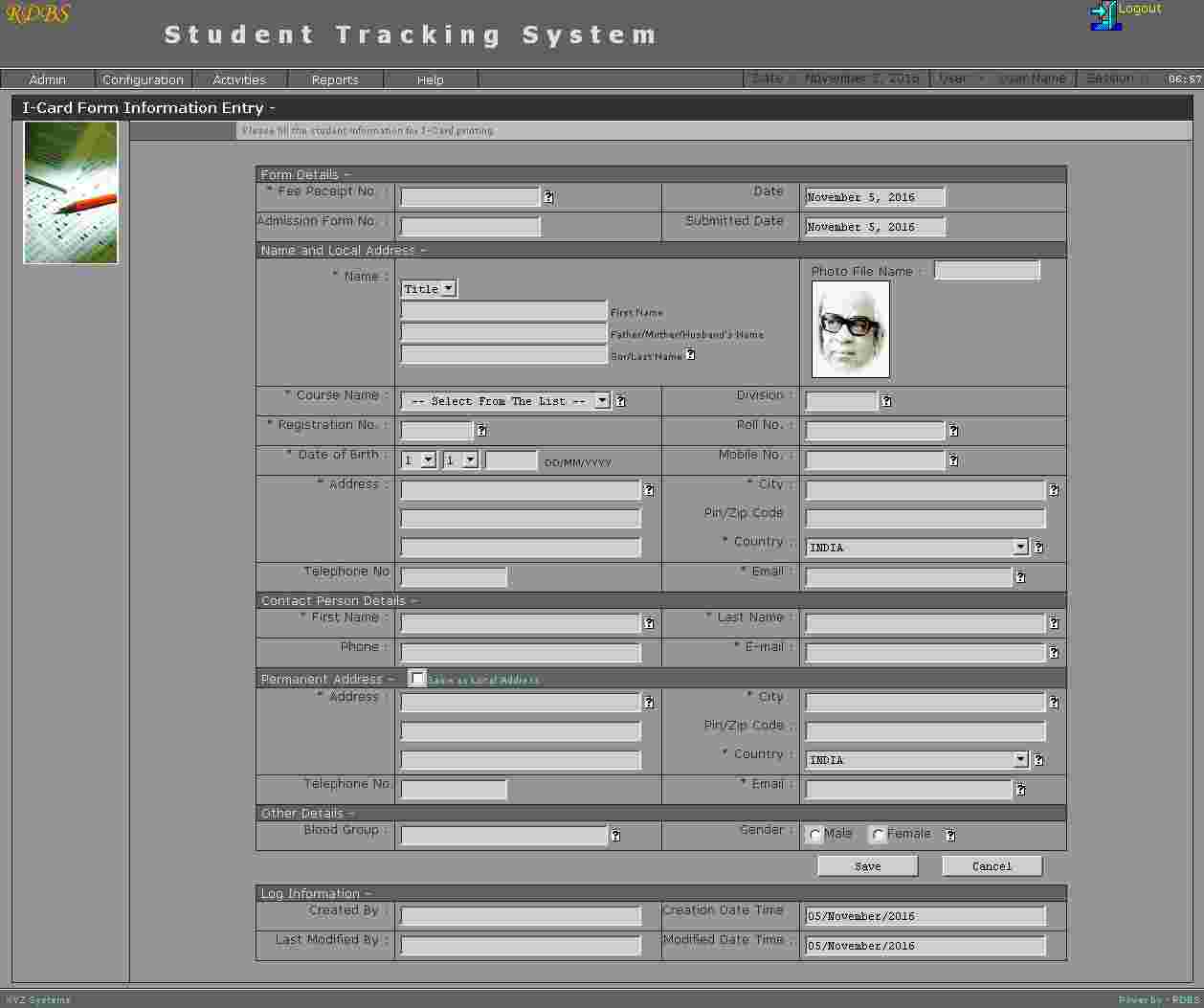Click the Fee Receipt No. input field
This screenshot has width=1204, height=1008.
(x=470, y=197)
